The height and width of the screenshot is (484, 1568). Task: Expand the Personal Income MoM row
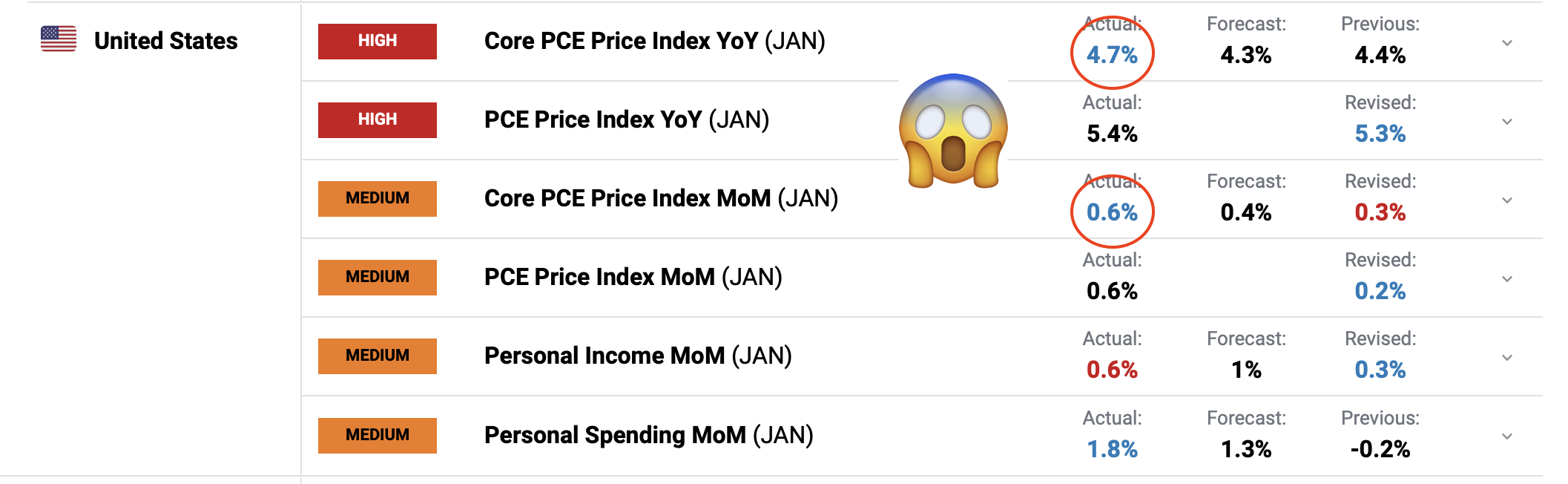(1506, 358)
